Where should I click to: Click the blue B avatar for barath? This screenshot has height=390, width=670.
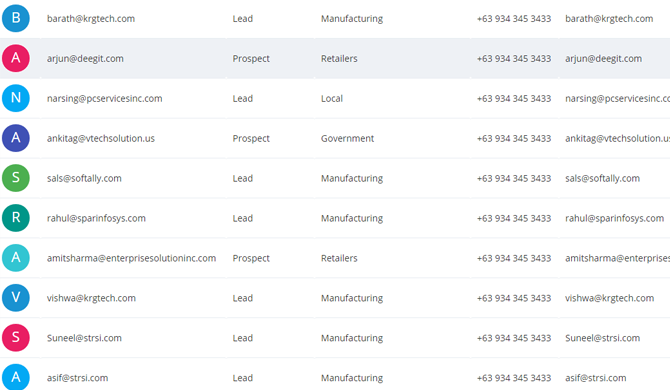[x=16, y=18]
